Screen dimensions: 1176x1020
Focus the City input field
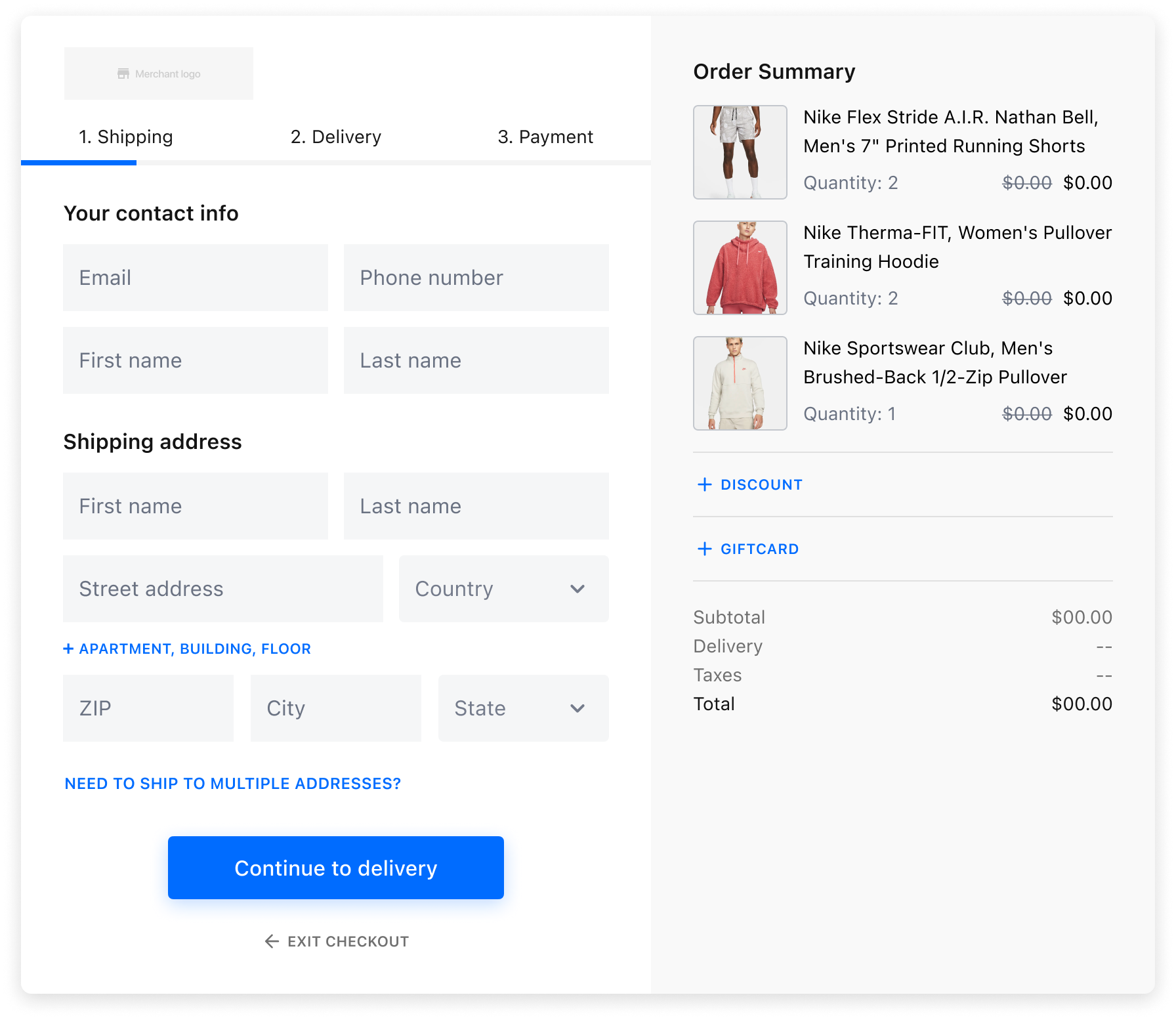(x=335, y=708)
